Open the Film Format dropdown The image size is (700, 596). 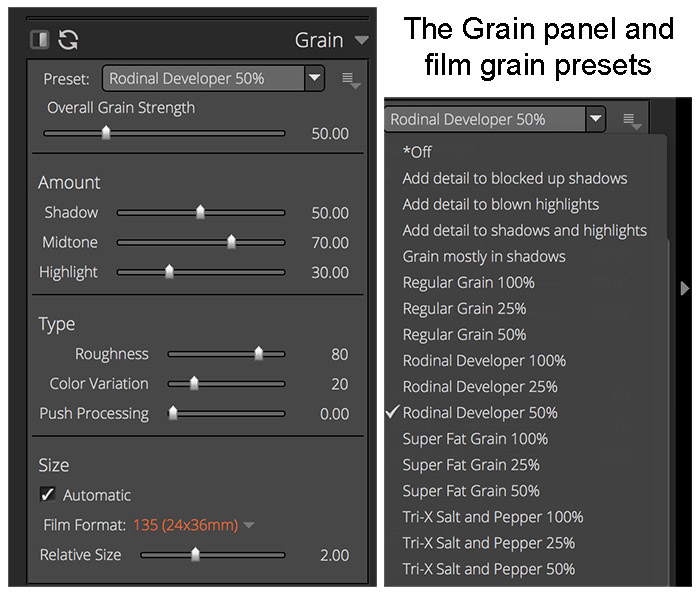(x=250, y=525)
